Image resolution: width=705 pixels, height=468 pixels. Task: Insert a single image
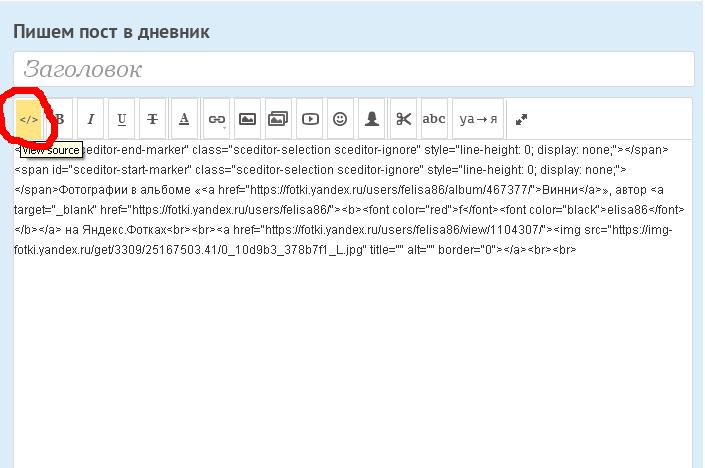[x=247, y=119]
